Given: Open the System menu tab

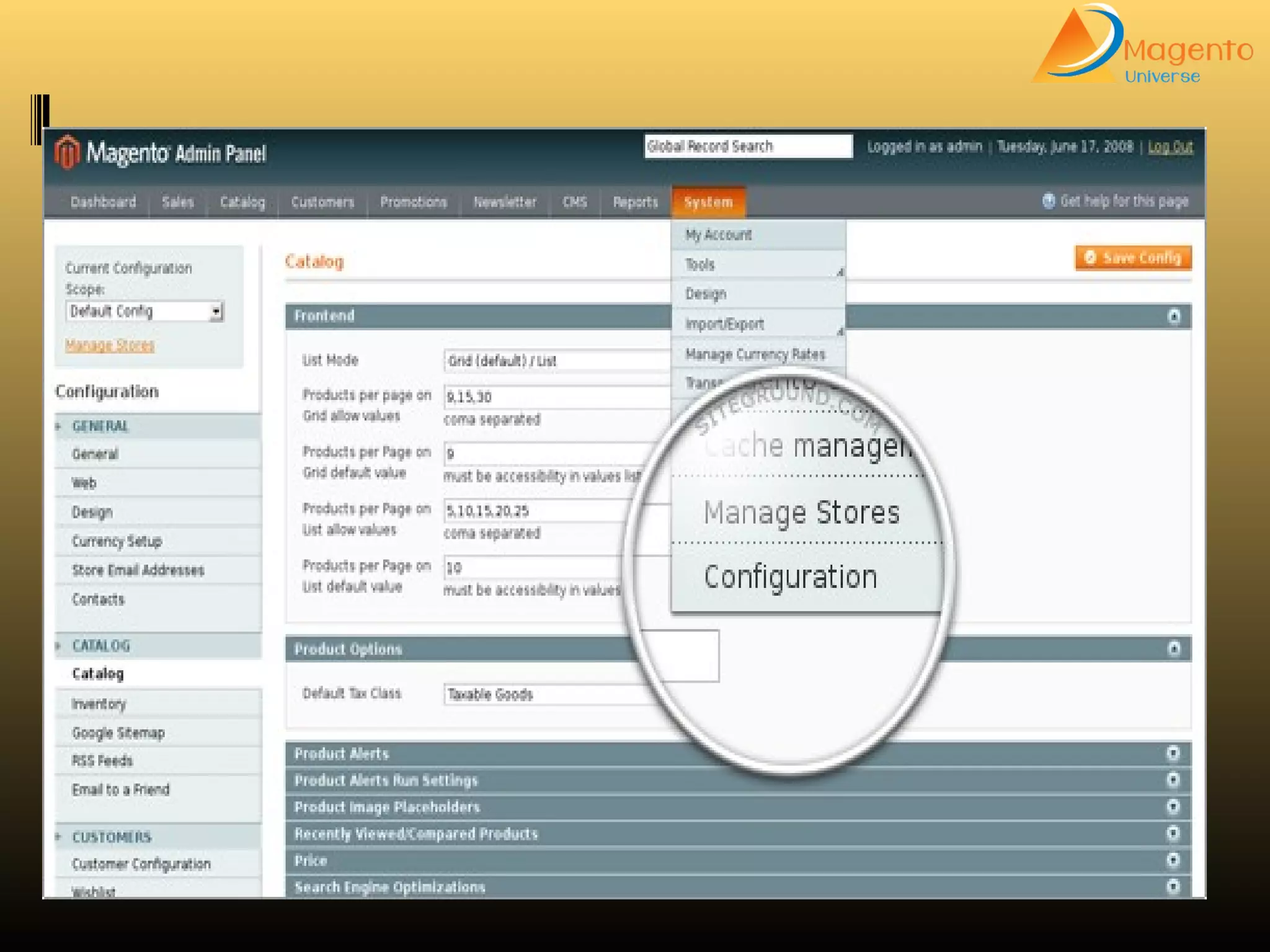Looking at the screenshot, I should [x=708, y=203].
